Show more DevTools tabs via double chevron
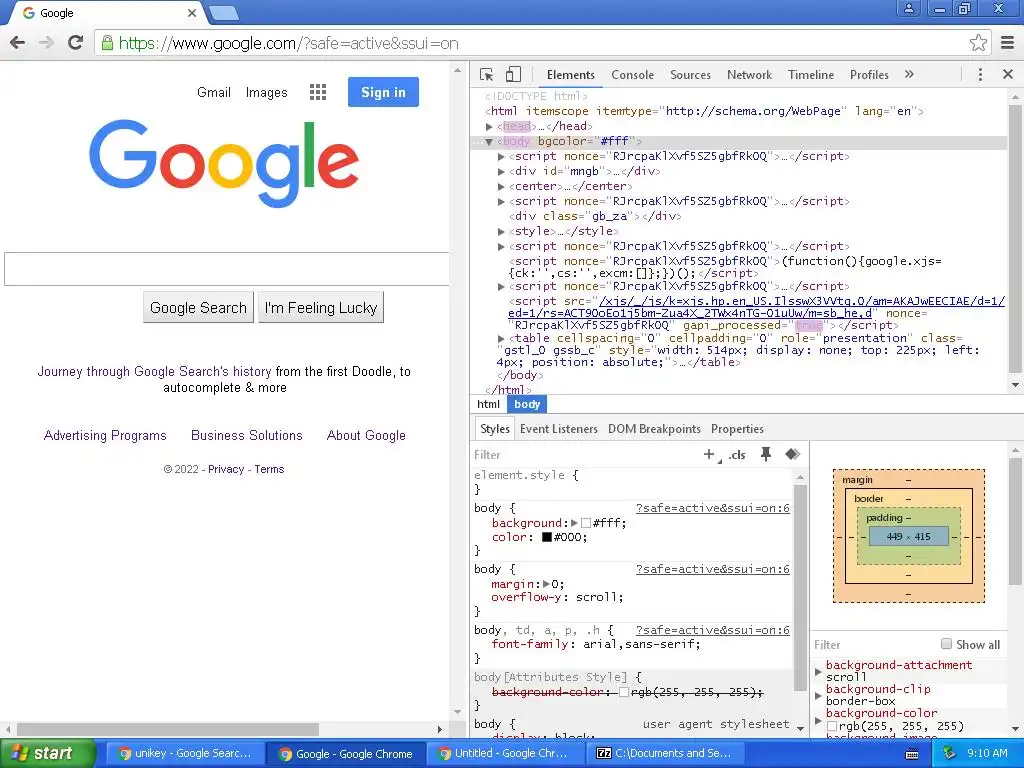Image resolution: width=1024 pixels, height=768 pixels. [909, 74]
